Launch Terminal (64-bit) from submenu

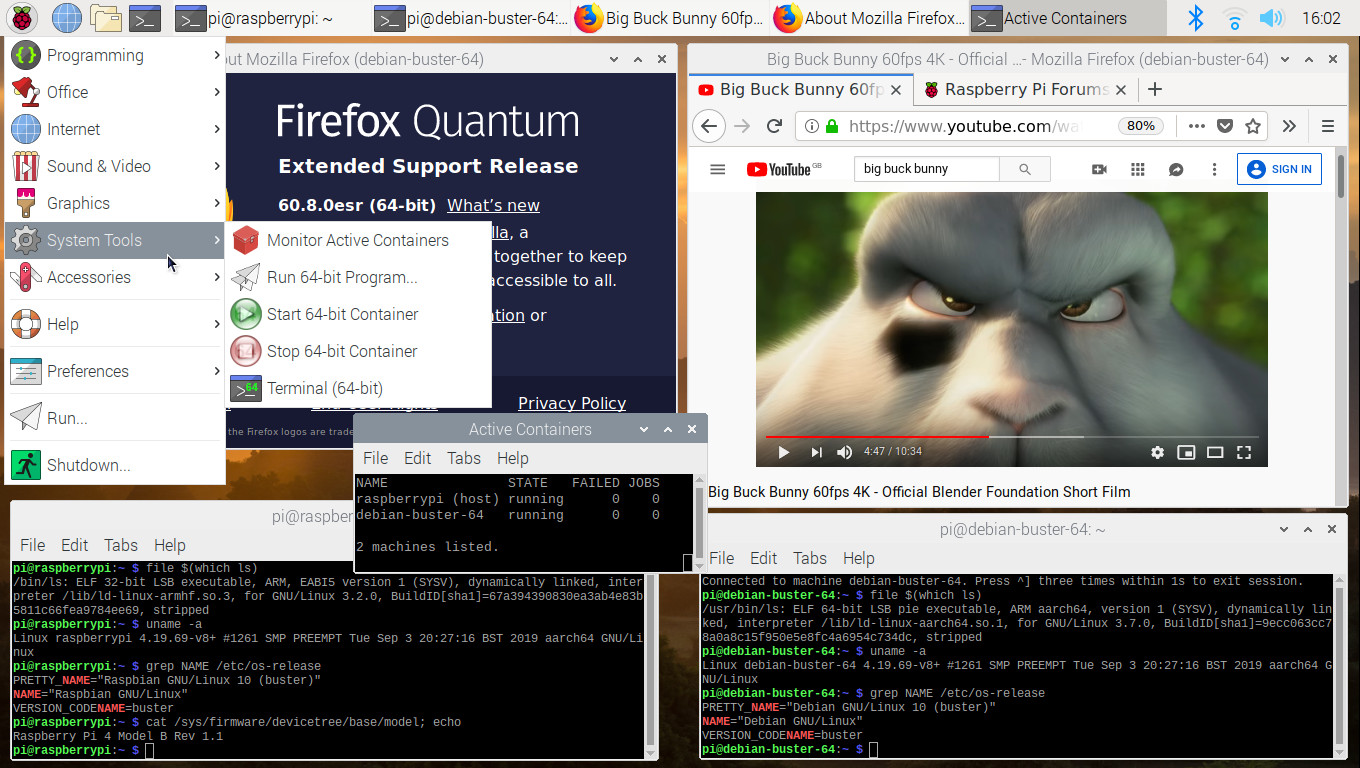(358, 388)
